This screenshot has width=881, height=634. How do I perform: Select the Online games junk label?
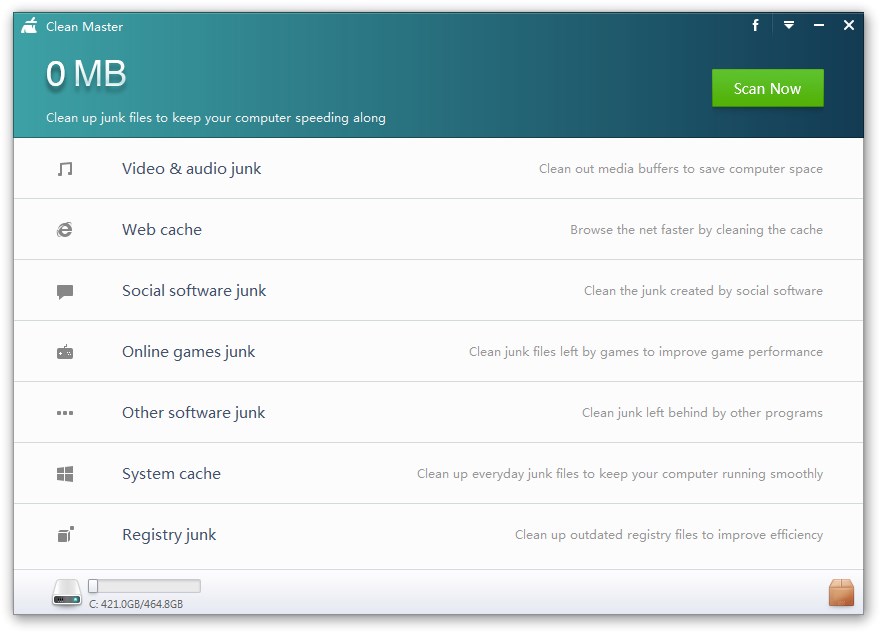(188, 352)
